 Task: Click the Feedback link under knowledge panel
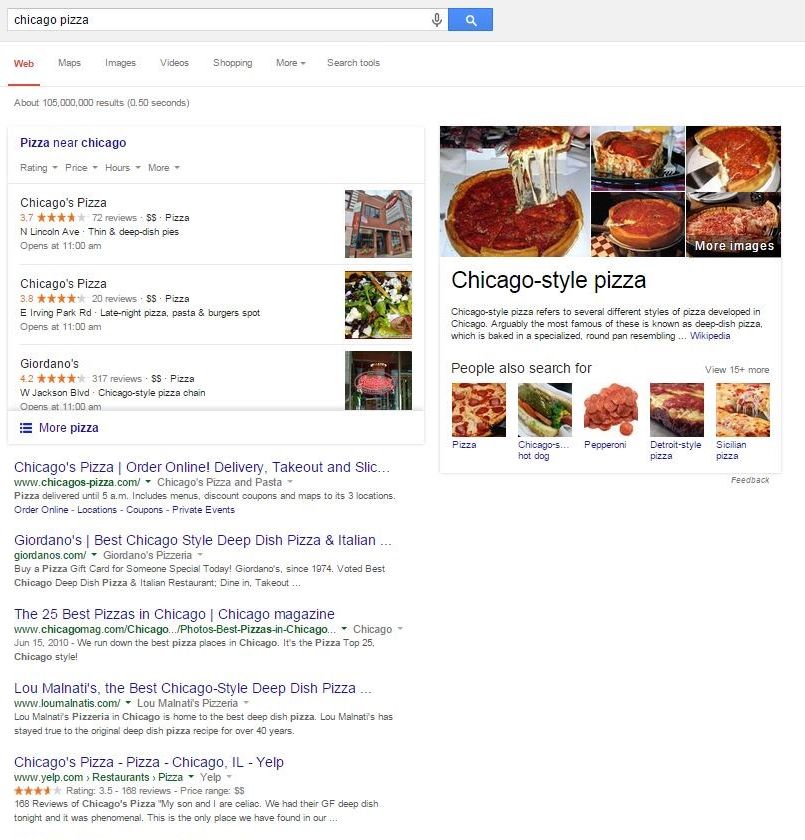(x=750, y=480)
